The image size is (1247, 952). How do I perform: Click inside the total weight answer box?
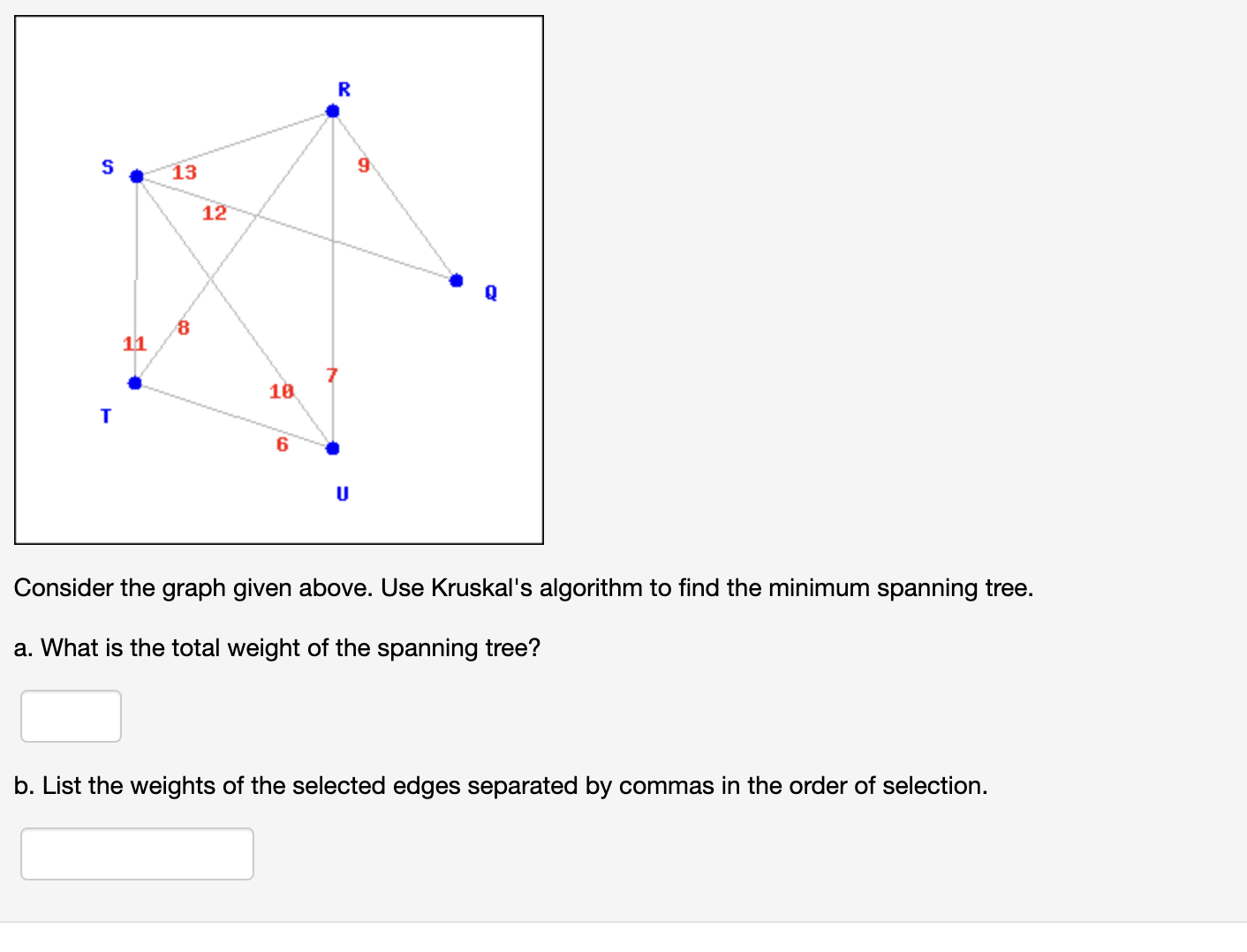70,715
